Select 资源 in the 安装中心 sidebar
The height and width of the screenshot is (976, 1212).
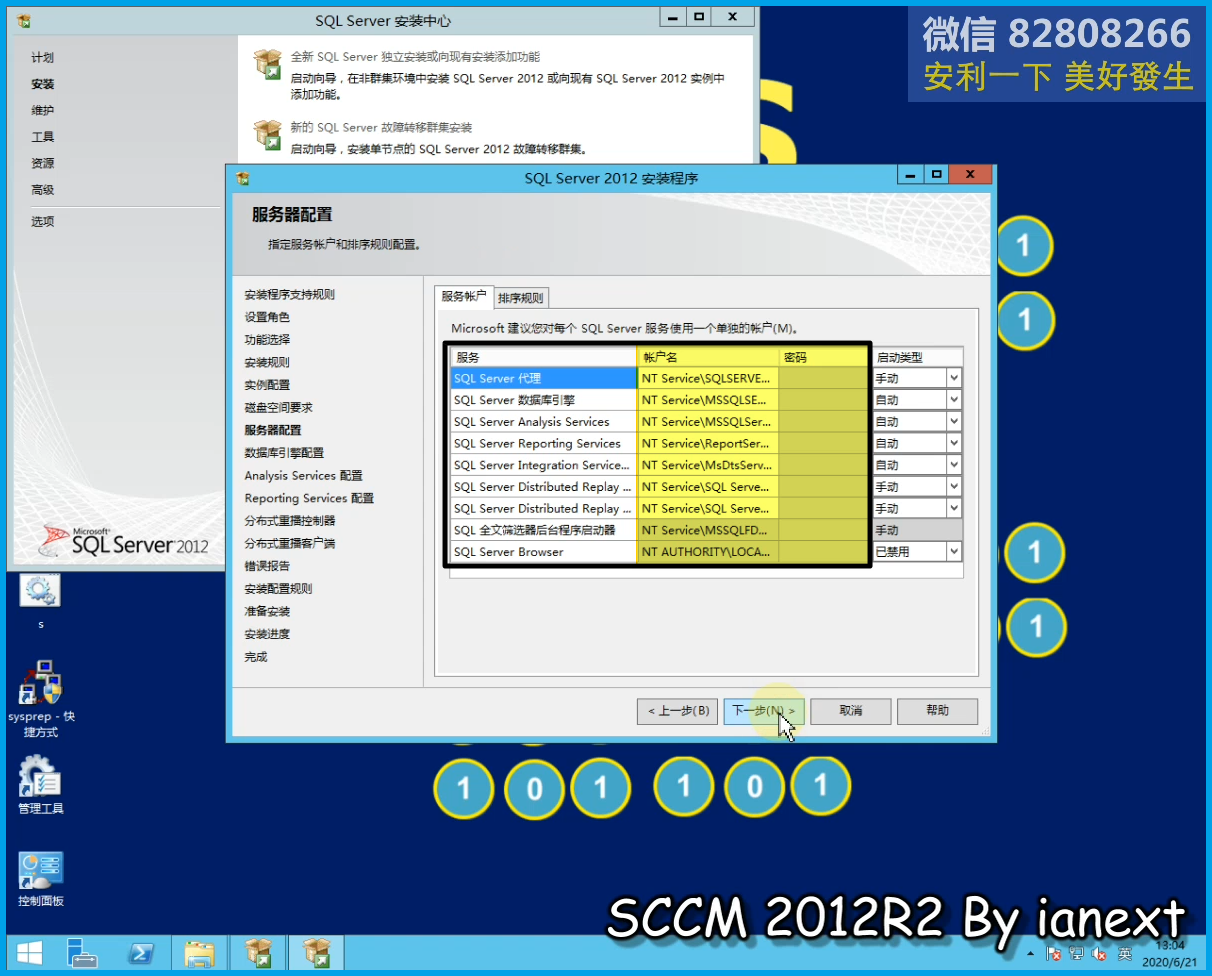(x=43, y=163)
